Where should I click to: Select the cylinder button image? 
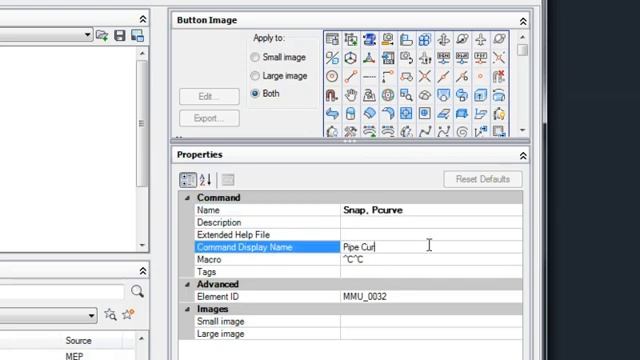(351, 113)
